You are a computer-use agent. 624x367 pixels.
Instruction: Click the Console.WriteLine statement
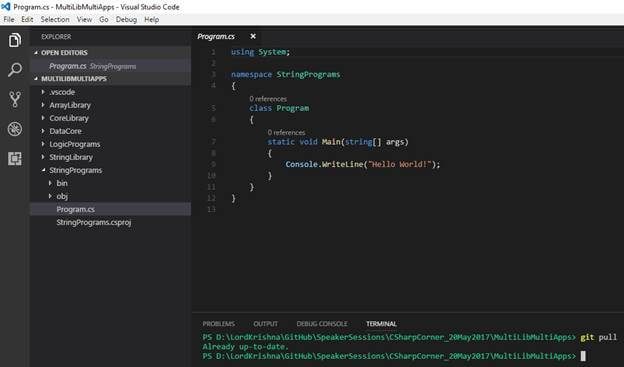(x=363, y=164)
